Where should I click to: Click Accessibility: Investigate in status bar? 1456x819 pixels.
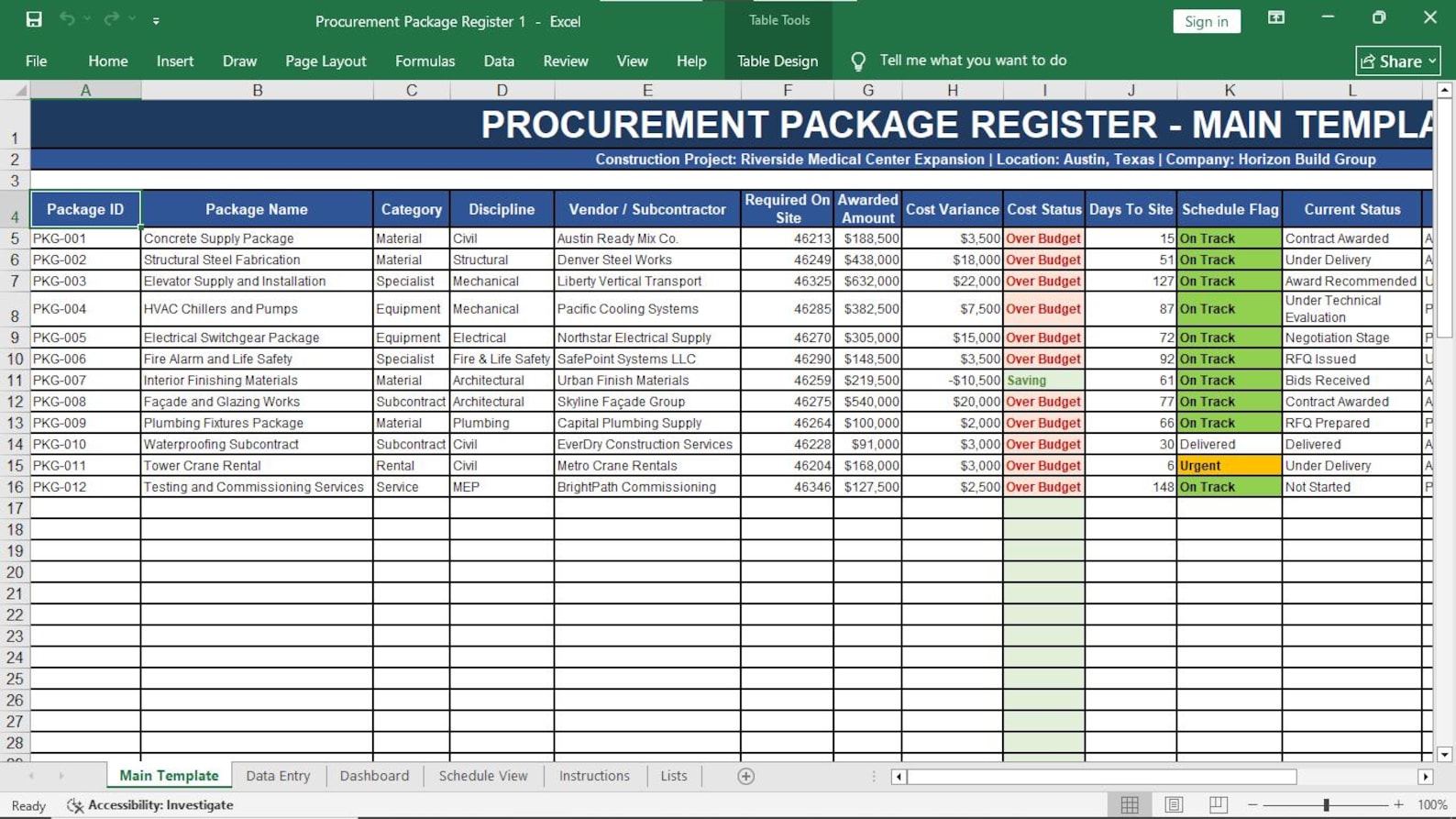[x=150, y=805]
